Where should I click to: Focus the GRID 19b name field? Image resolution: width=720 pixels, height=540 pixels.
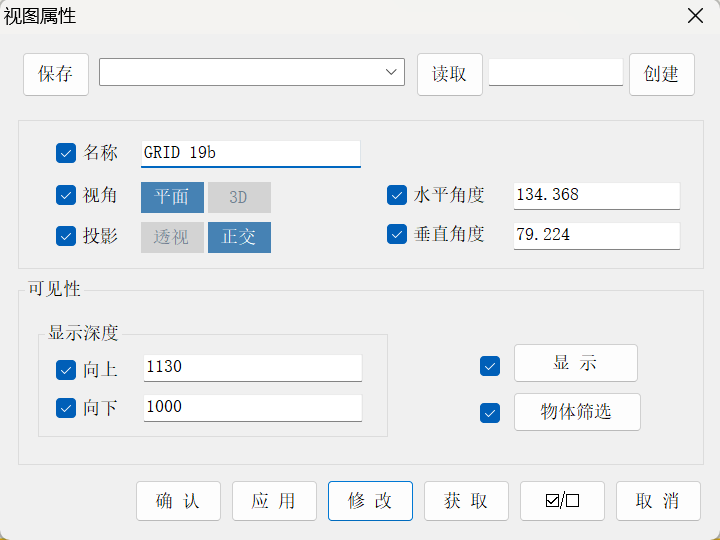(251, 154)
